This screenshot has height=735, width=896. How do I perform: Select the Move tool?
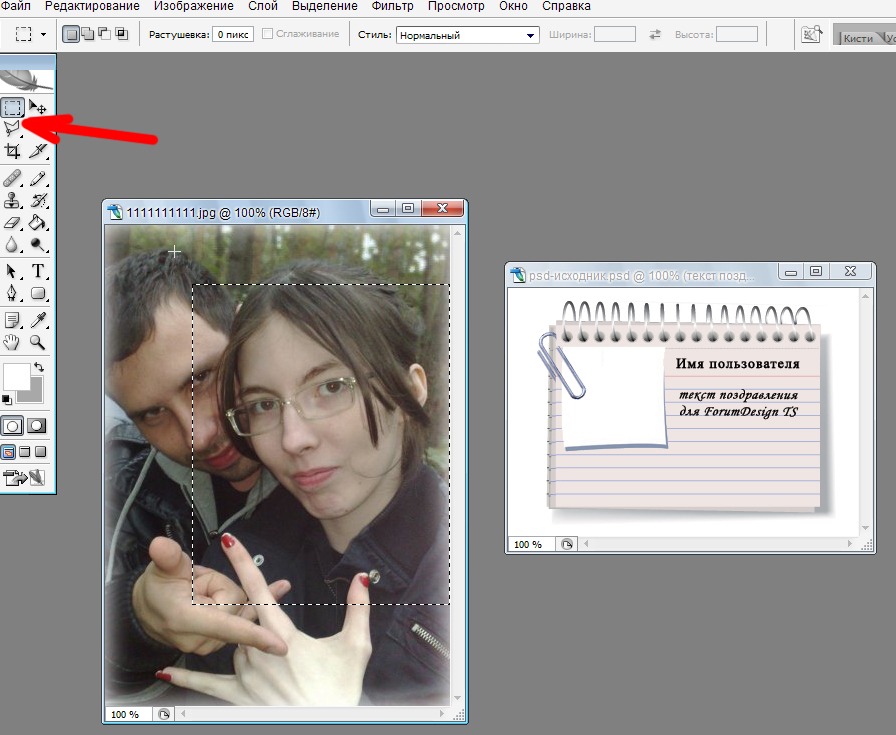pos(38,107)
